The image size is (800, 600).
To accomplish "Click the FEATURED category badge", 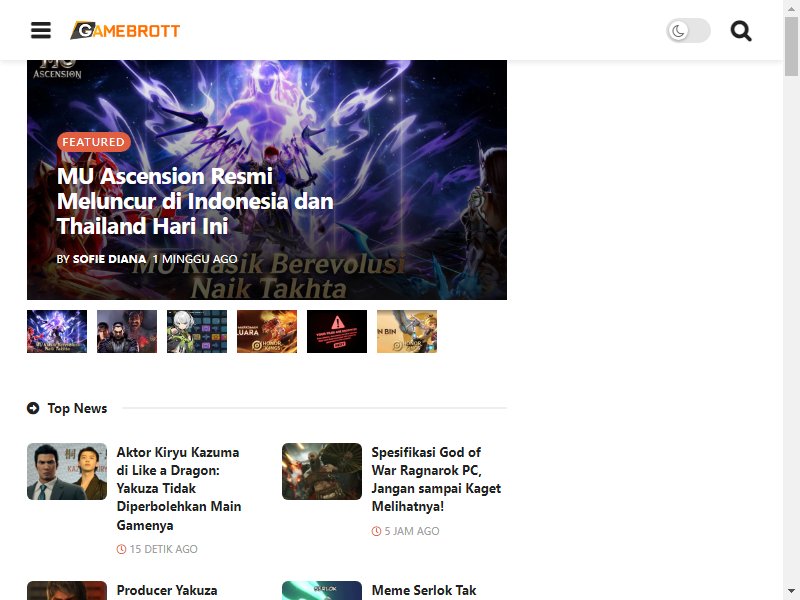I will pos(93,142).
